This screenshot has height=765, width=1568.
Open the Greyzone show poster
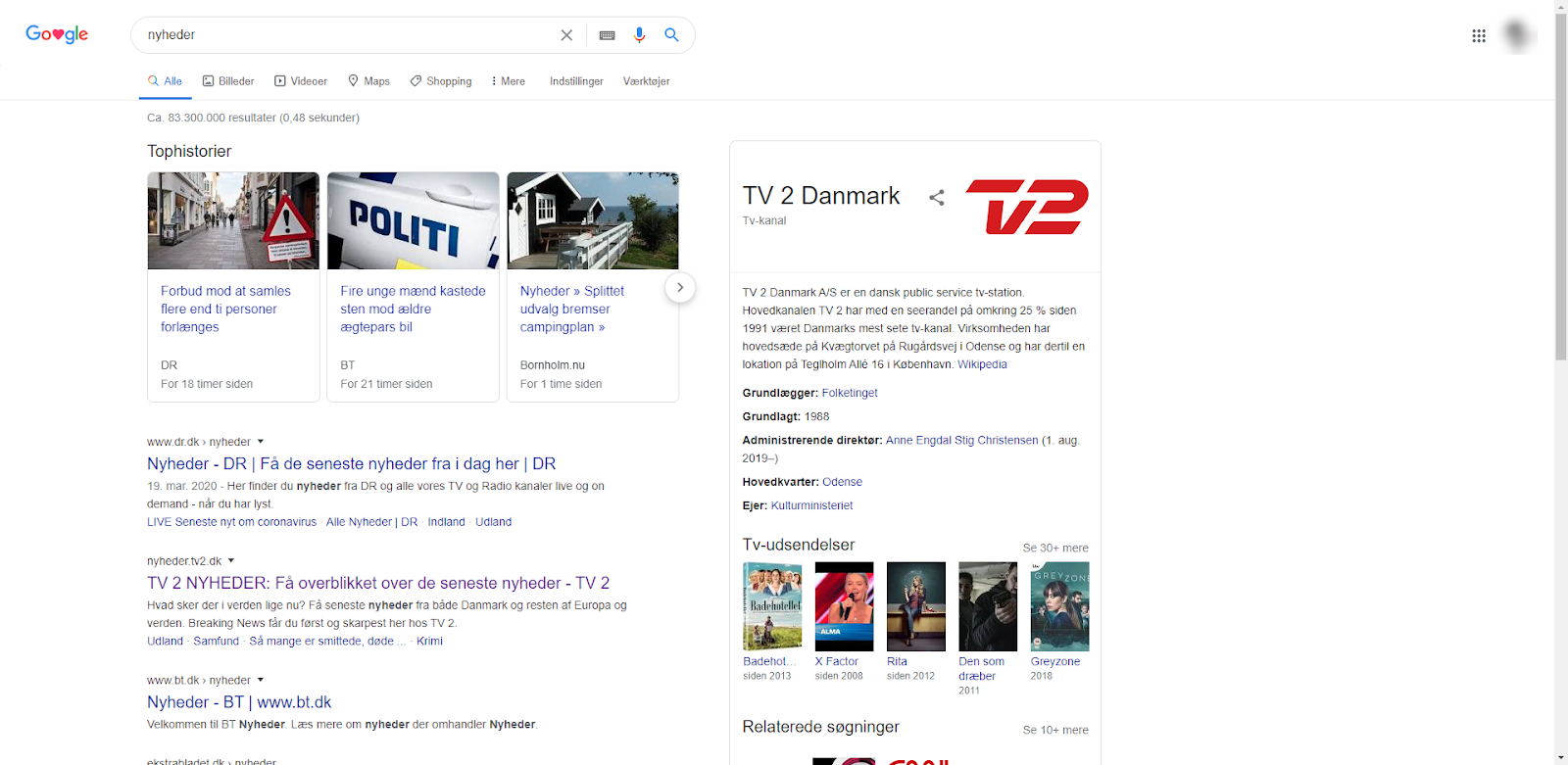point(1059,606)
